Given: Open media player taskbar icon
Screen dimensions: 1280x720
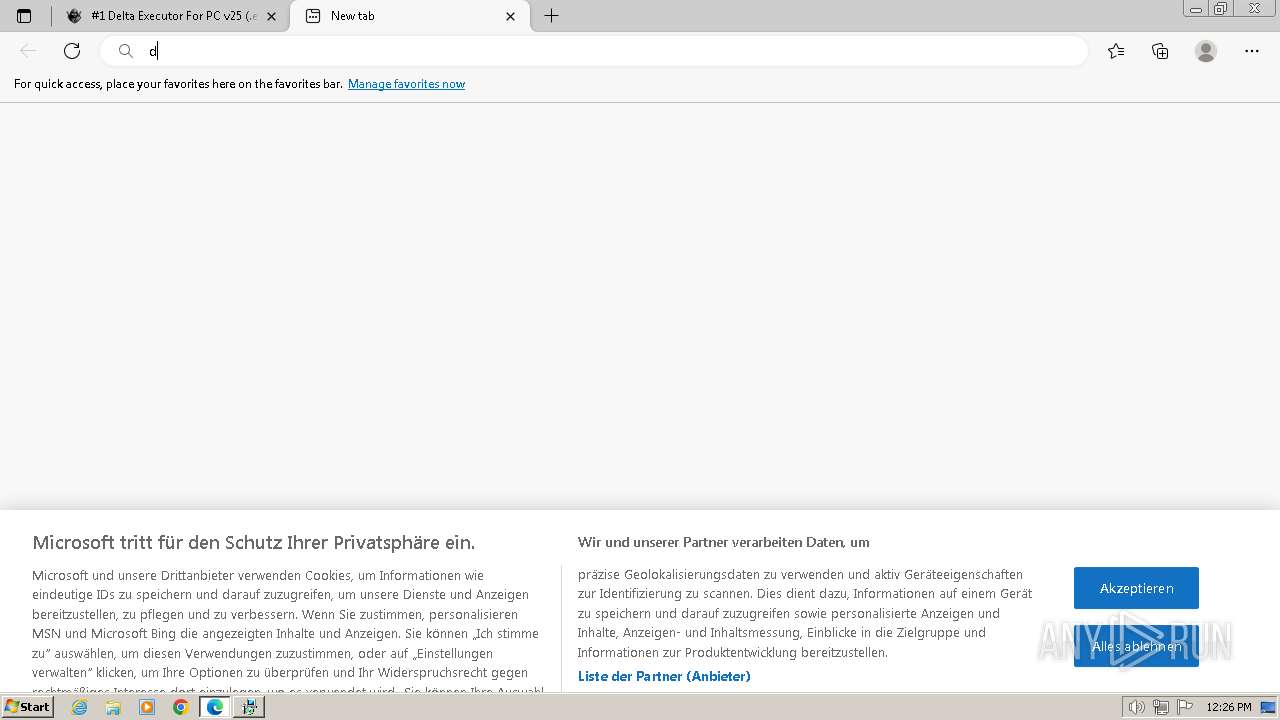Looking at the screenshot, I should pos(147,707).
